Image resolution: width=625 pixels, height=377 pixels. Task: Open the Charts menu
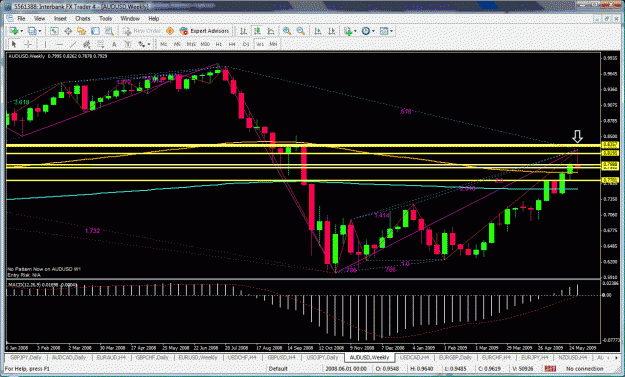[83, 18]
